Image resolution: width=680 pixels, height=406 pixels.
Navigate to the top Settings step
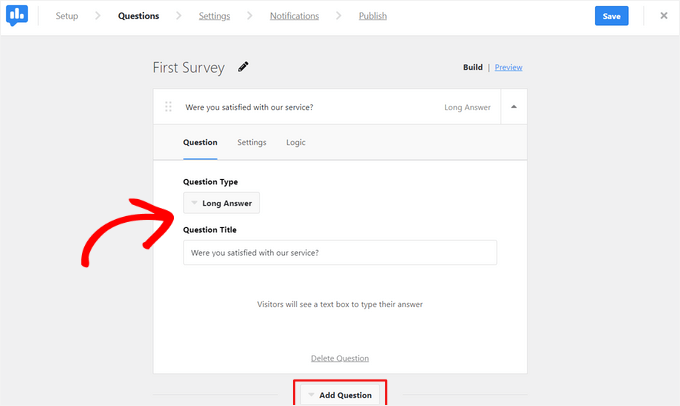click(214, 17)
